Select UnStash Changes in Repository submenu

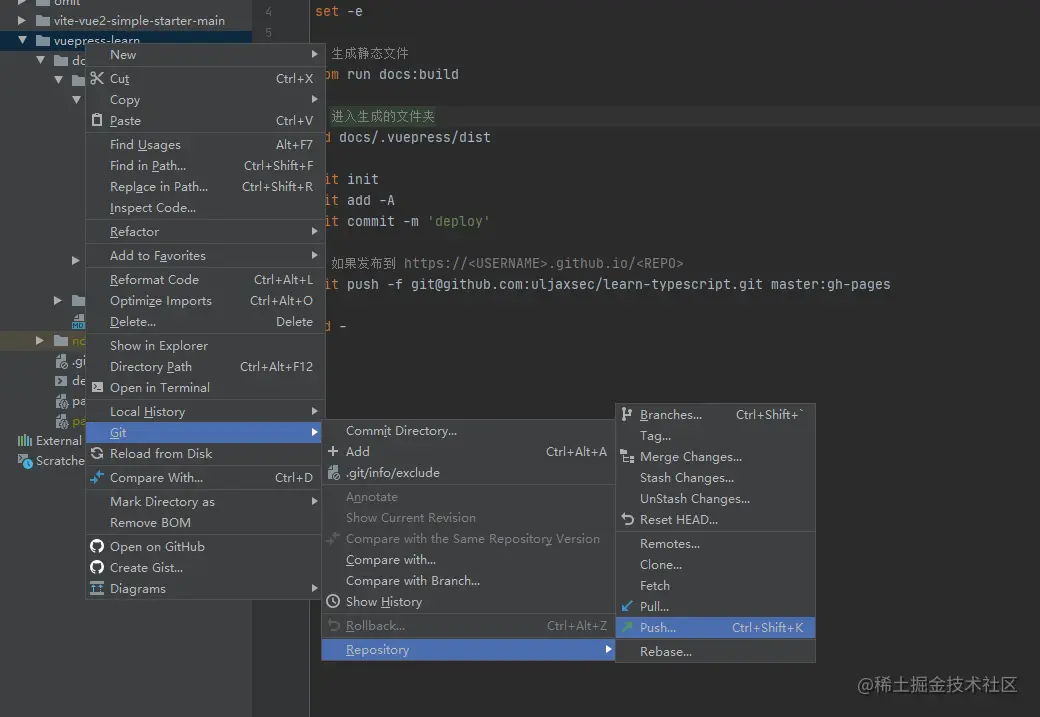click(x=716, y=499)
